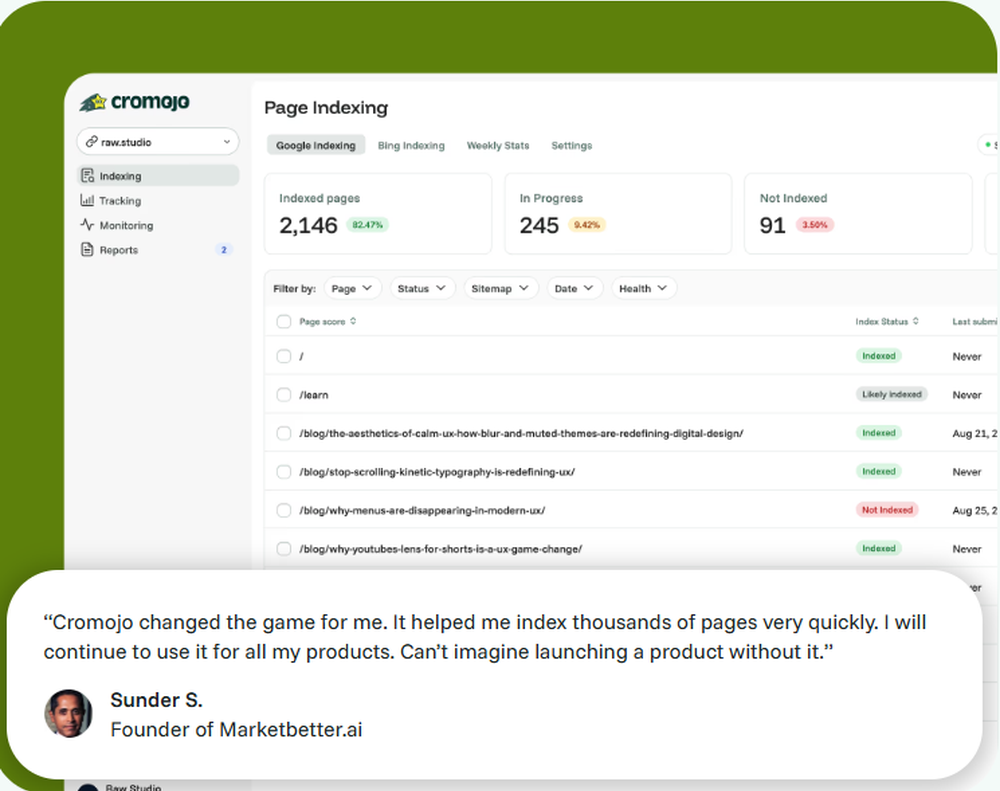Click the 82.47% green badge
This screenshot has height=791, width=1000.
click(x=367, y=225)
